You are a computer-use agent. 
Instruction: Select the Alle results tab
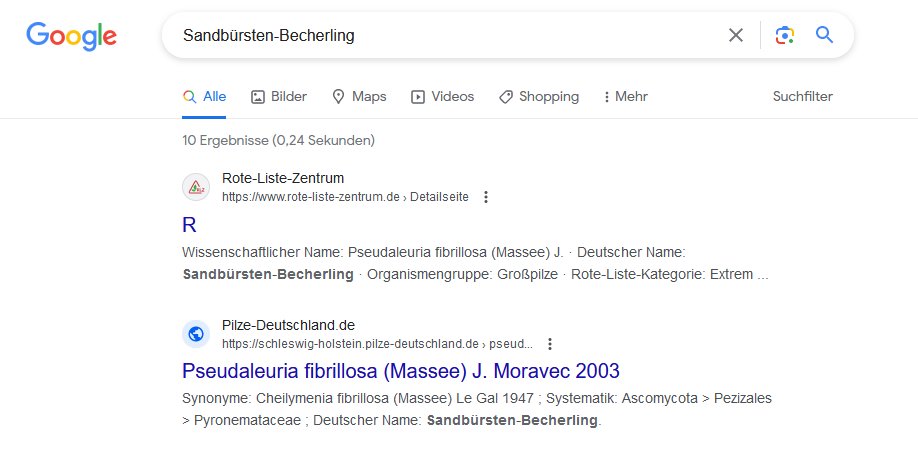point(204,97)
